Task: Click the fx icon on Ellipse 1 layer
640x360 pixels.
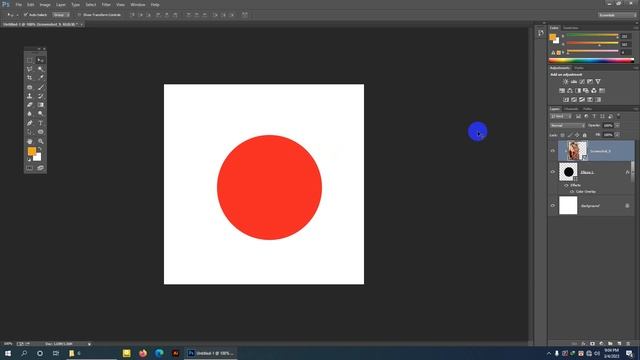Action: point(627,172)
